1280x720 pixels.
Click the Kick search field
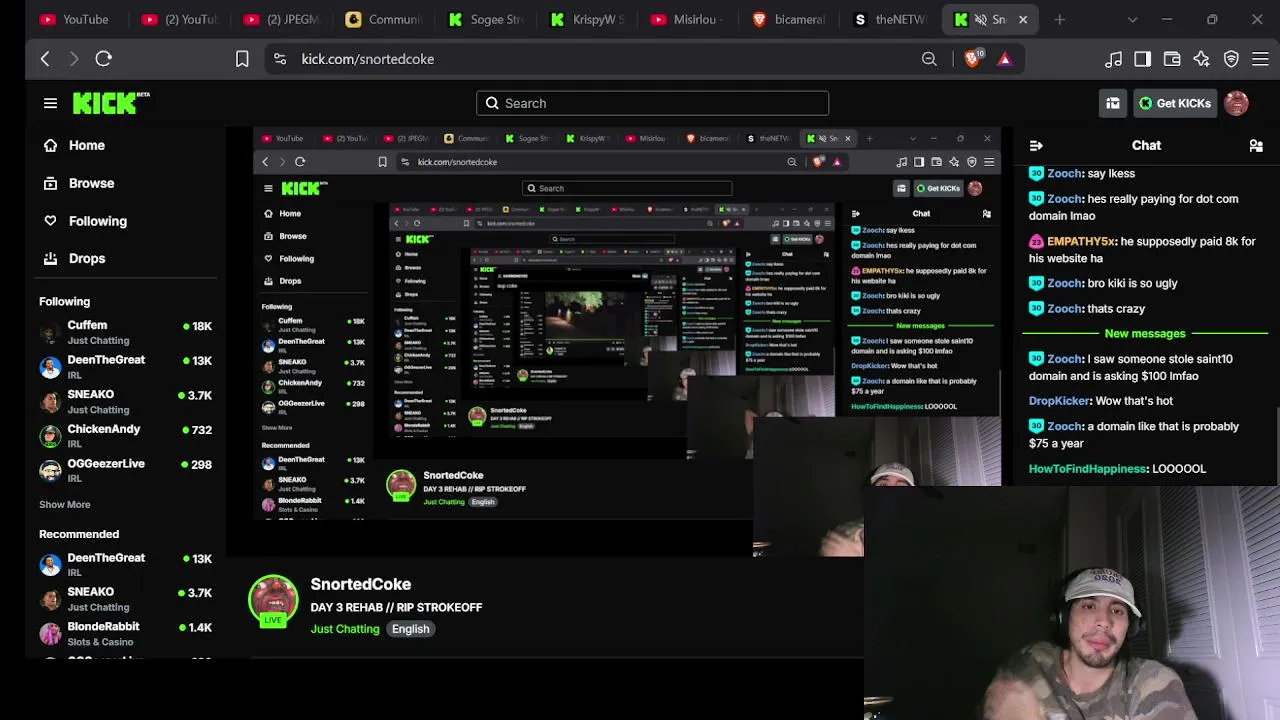[652, 103]
